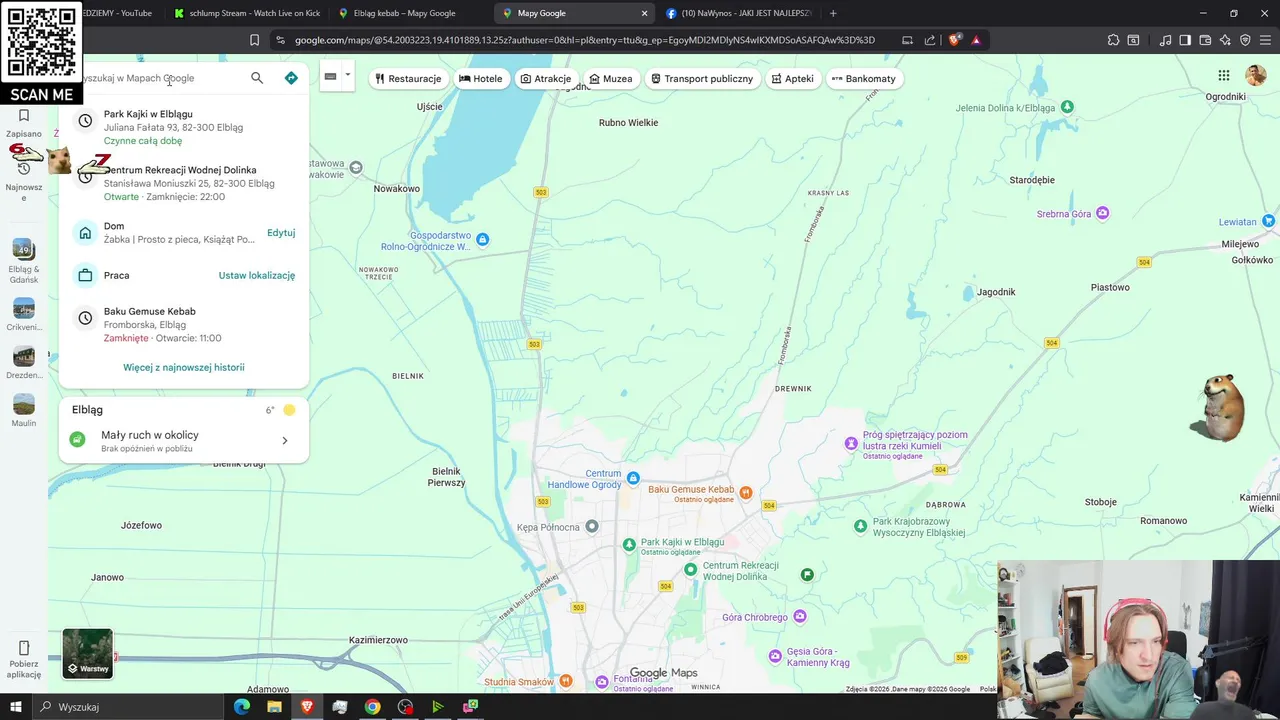Click the Kępa Północna gray marker

592,526
